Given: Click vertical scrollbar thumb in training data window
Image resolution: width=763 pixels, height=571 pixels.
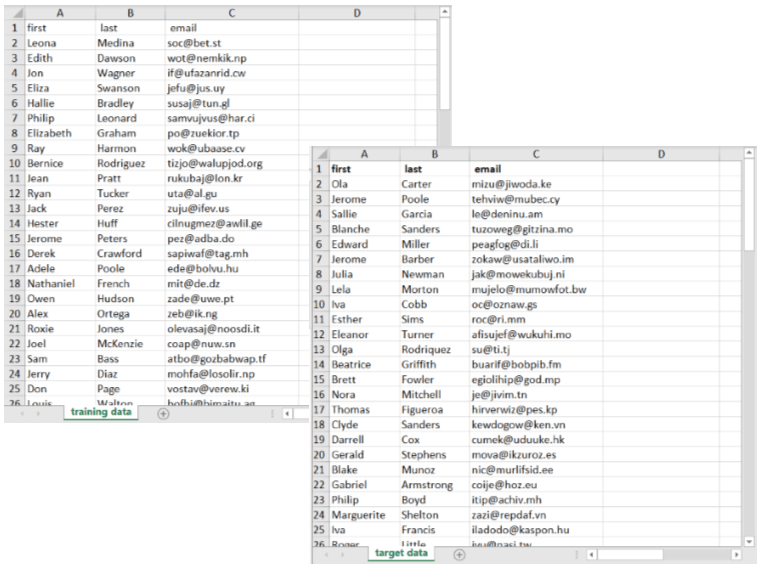Looking at the screenshot, I should click(444, 64).
